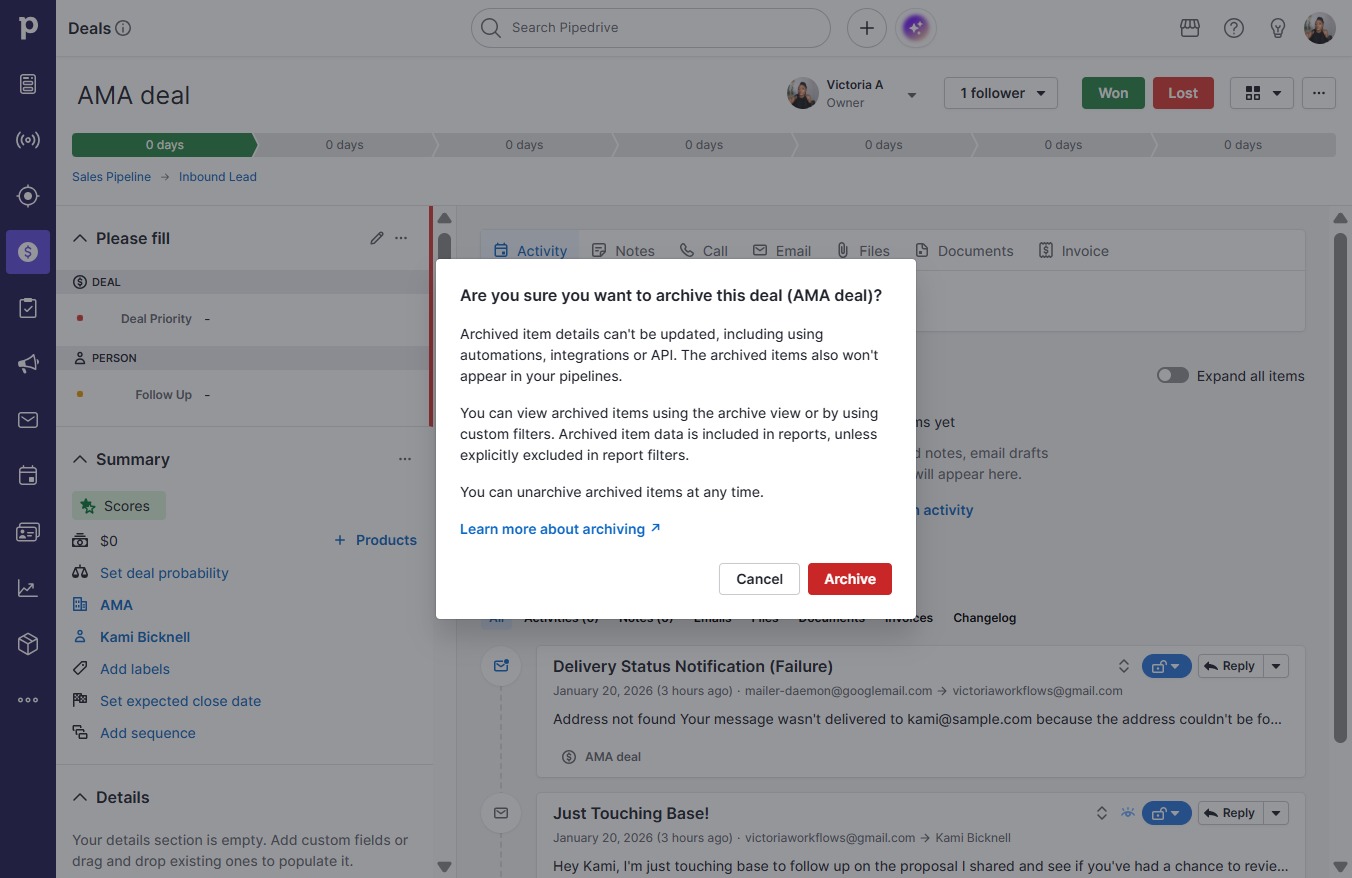The height and width of the screenshot is (878, 1352).
Task: Select the last pipeline stage segment
Action: coord(1243,145)
